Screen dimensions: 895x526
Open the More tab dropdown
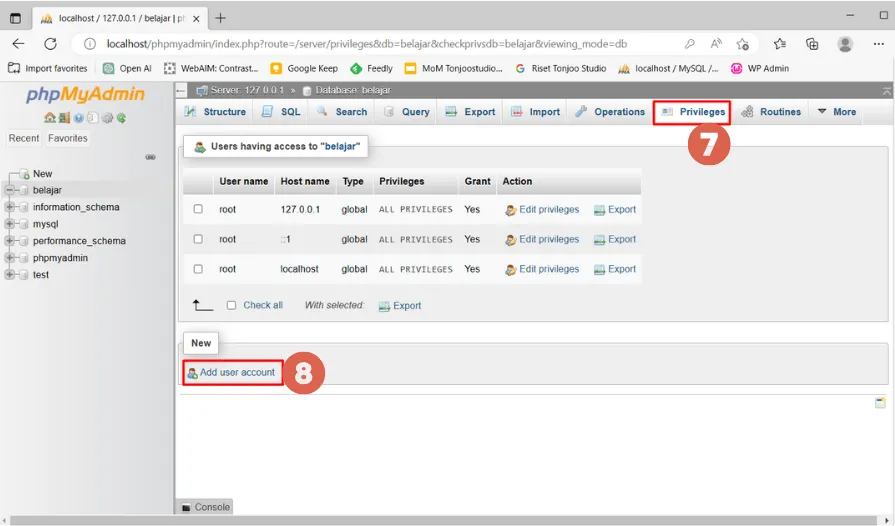(x=837, y=112)
